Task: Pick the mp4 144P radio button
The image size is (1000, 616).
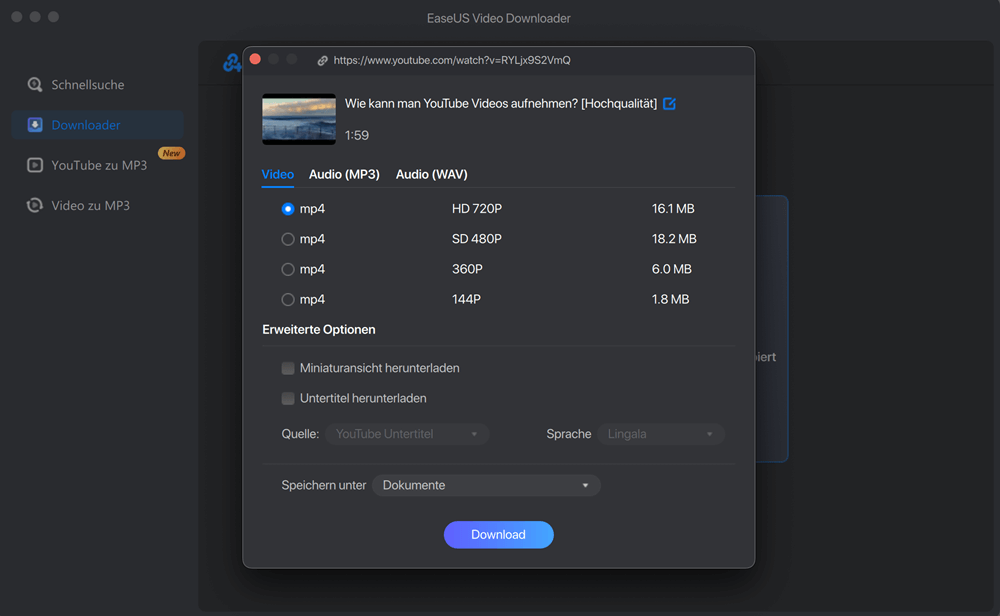Action: 288,299
